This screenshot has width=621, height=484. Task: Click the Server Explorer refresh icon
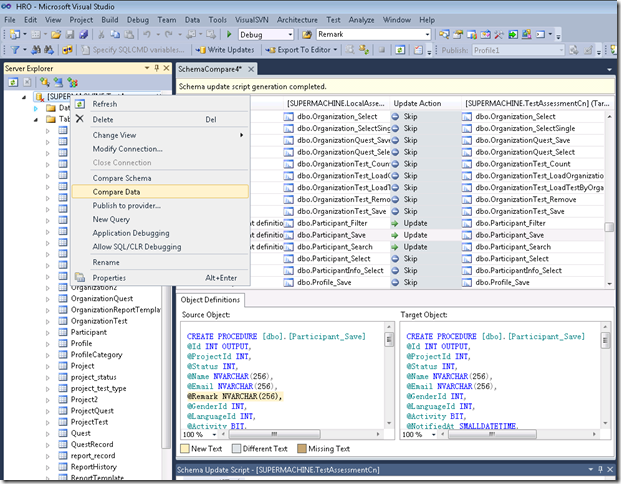[13, 82]
